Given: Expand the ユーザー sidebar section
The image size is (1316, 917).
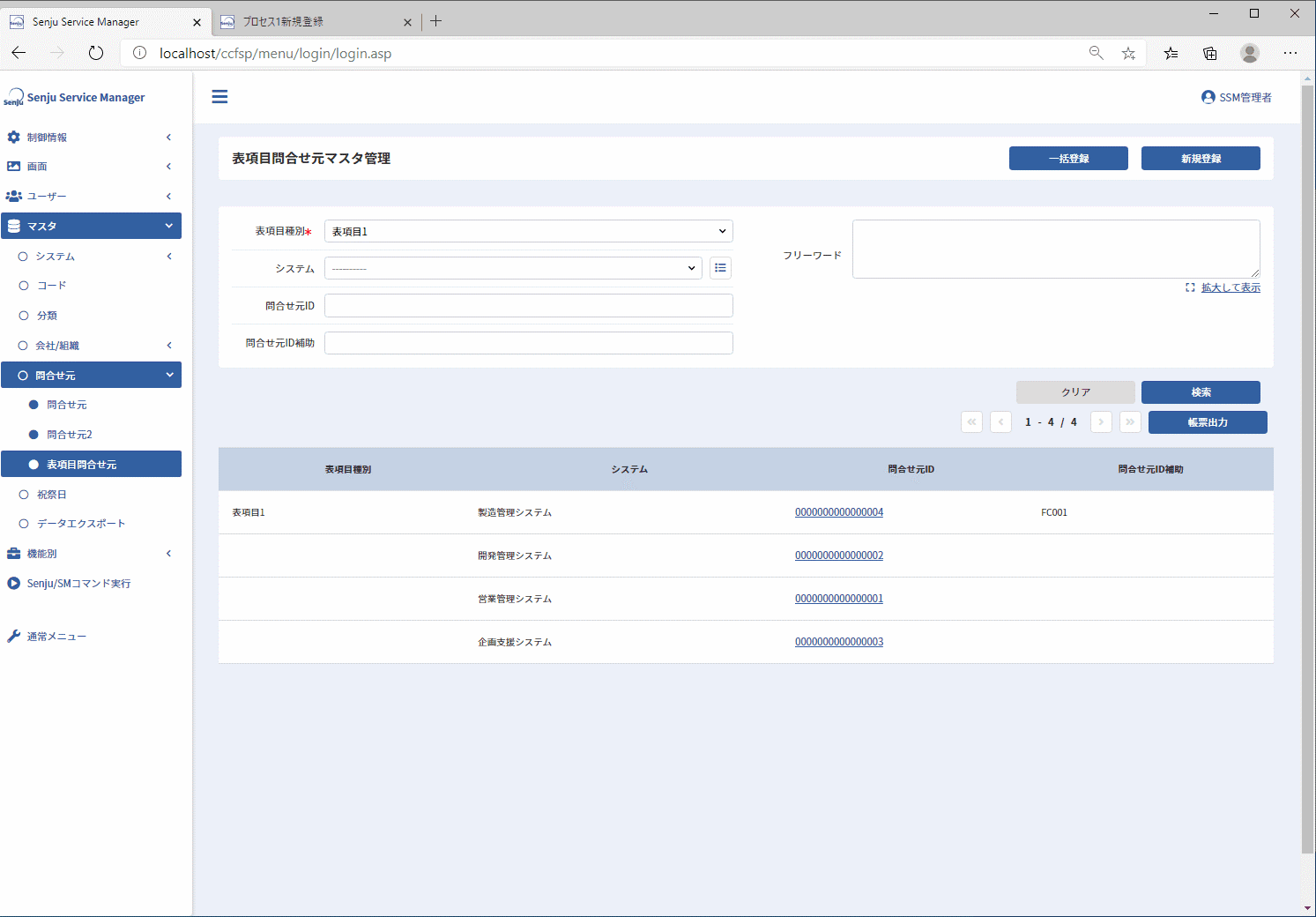Looking at the screenshot, I should point(91,197).
